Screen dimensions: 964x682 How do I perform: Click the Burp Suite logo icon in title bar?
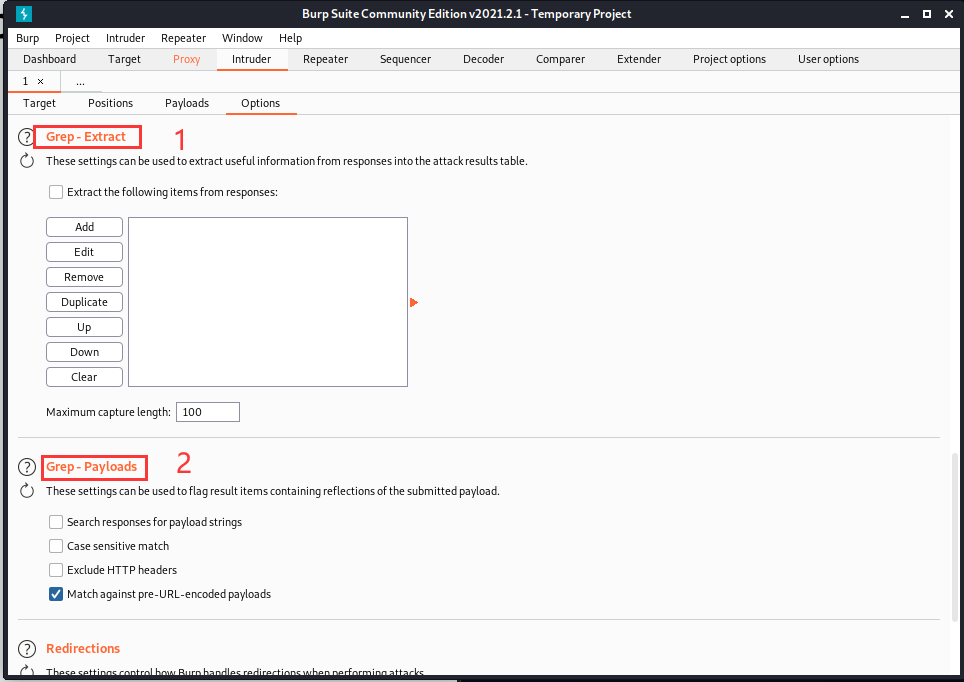23,14
